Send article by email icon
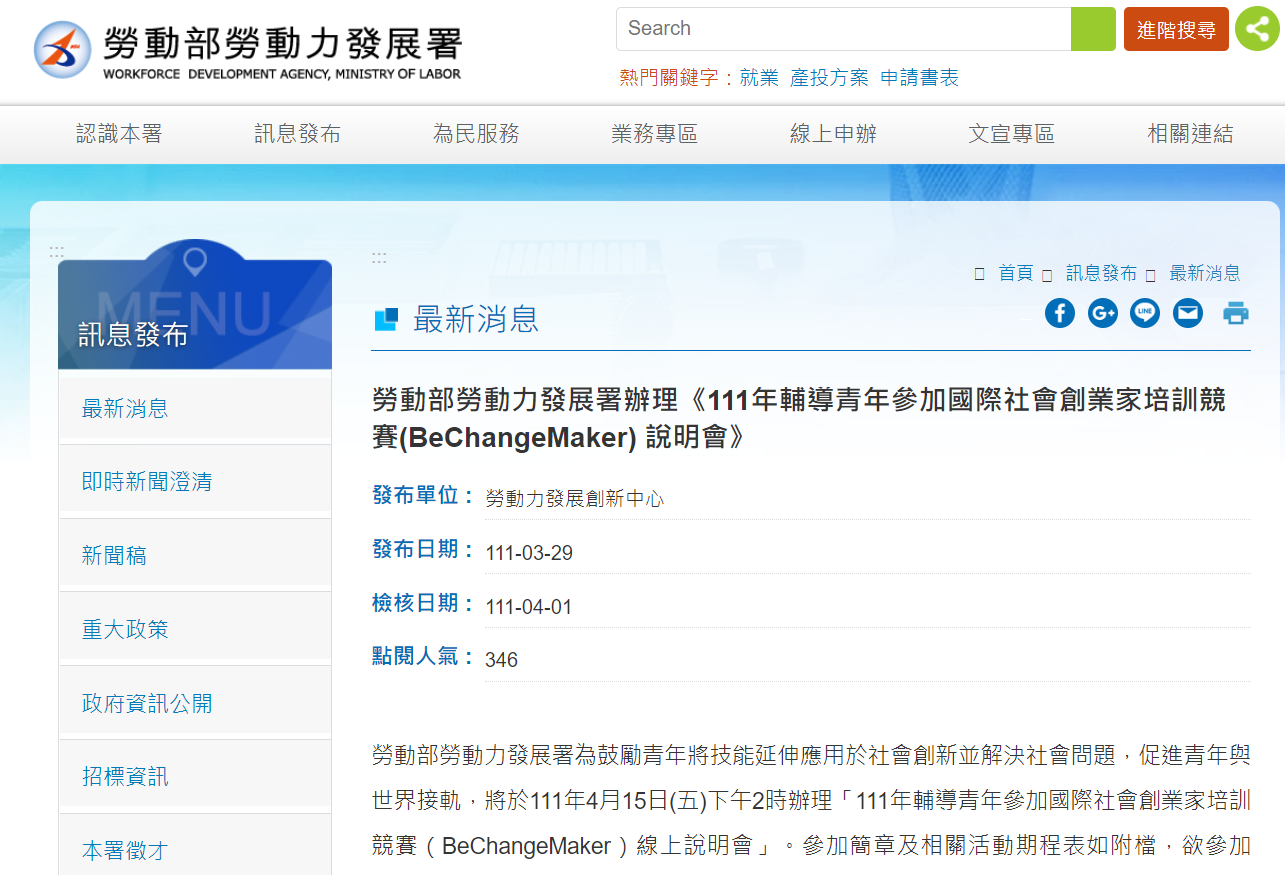 pyautogui.click(x=1188, y=313)
